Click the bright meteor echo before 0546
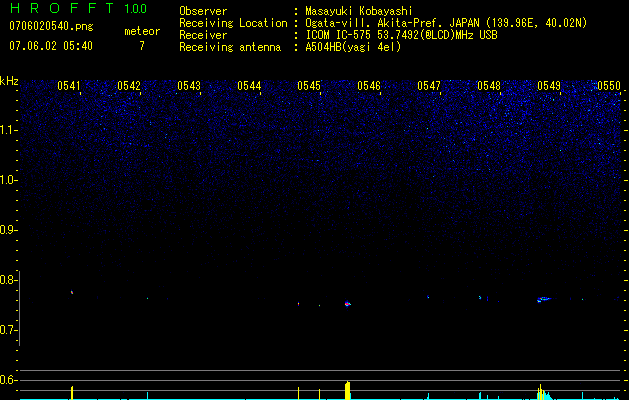This screenshot has width=629, height=400. tap(347, 304)
